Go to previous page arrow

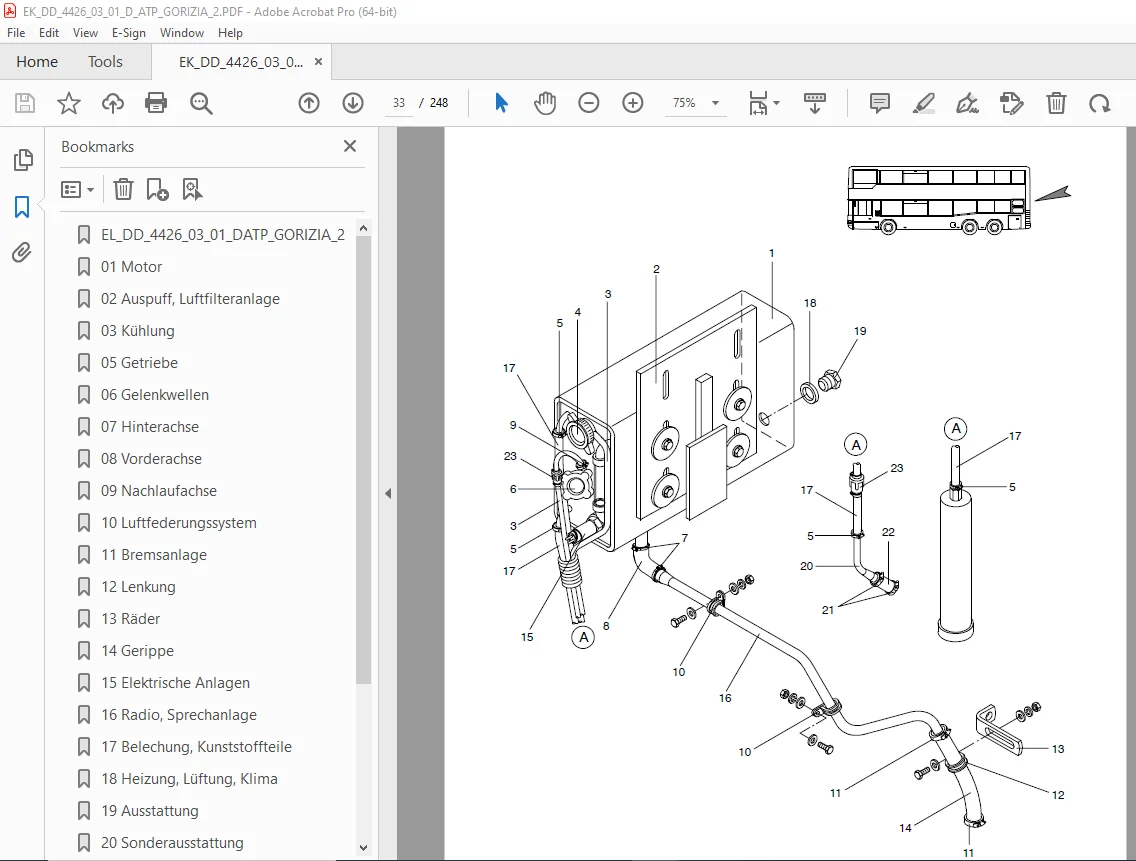coord(309,103)
